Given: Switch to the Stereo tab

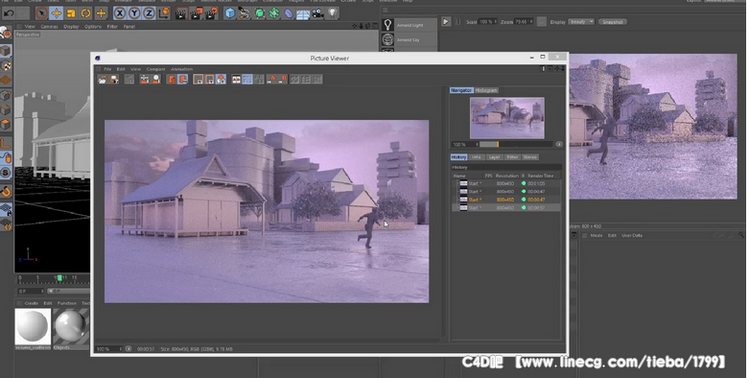Looking at the screenshot, I should click(530, 157).
